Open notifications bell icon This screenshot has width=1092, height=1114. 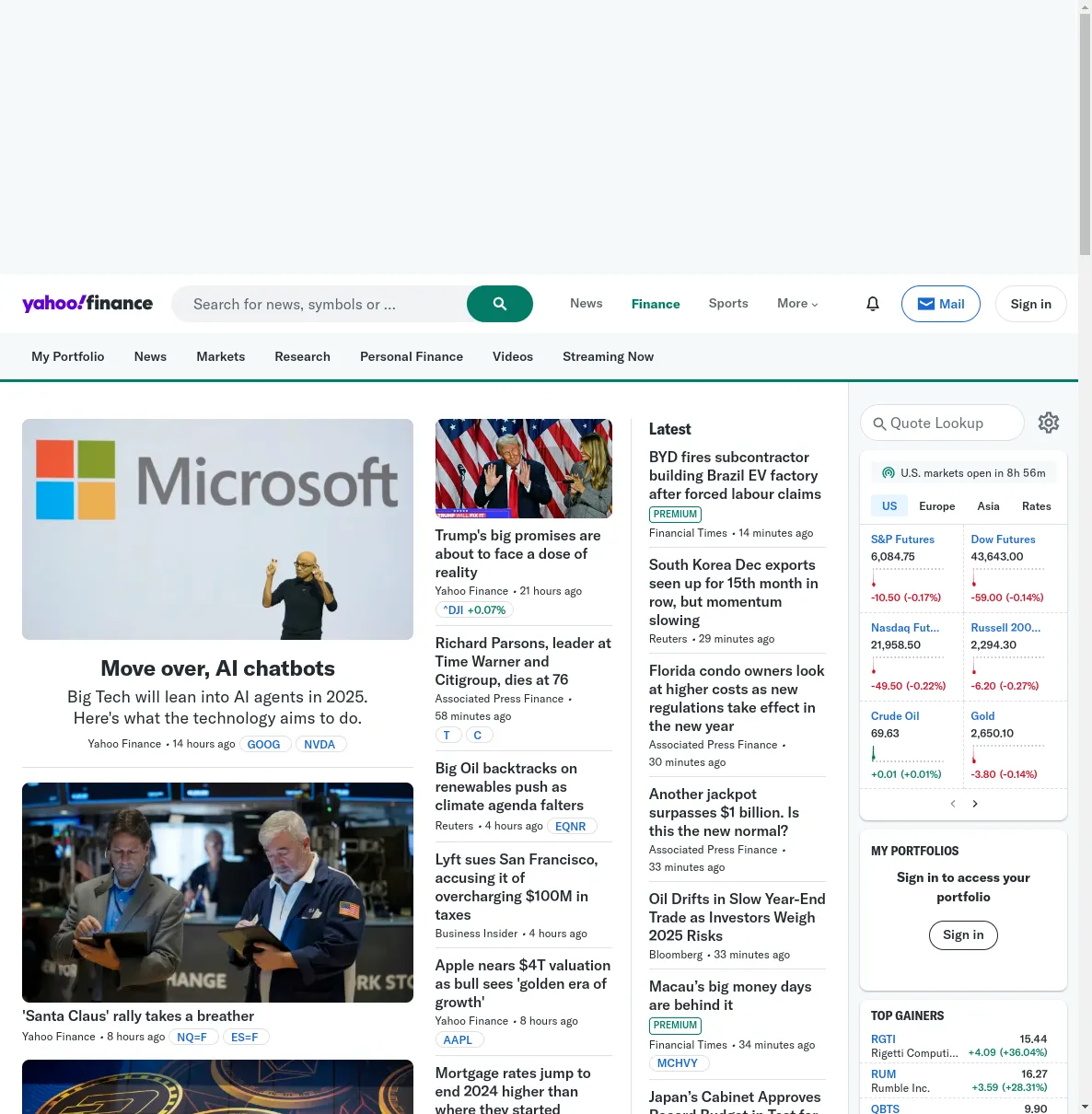coord(873,304)
